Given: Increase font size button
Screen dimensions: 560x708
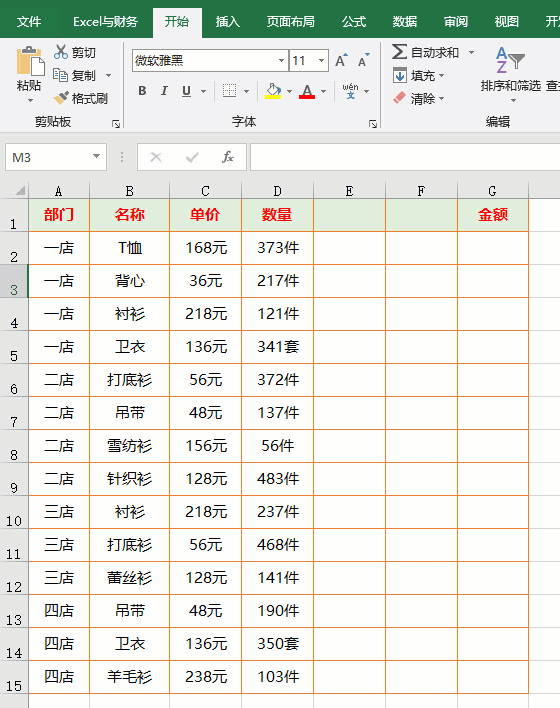Looking at the screenshot, I should (341, 61).
